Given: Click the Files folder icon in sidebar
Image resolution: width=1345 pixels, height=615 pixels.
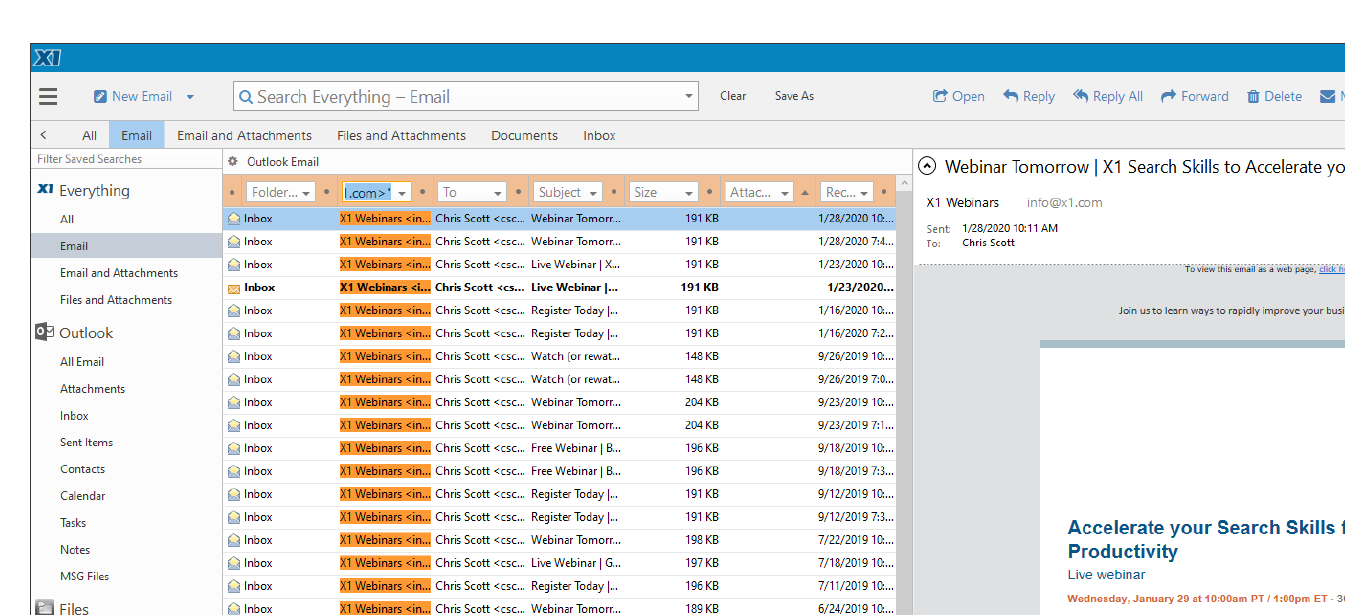Looking at the screenshot, I should [45, 607].
